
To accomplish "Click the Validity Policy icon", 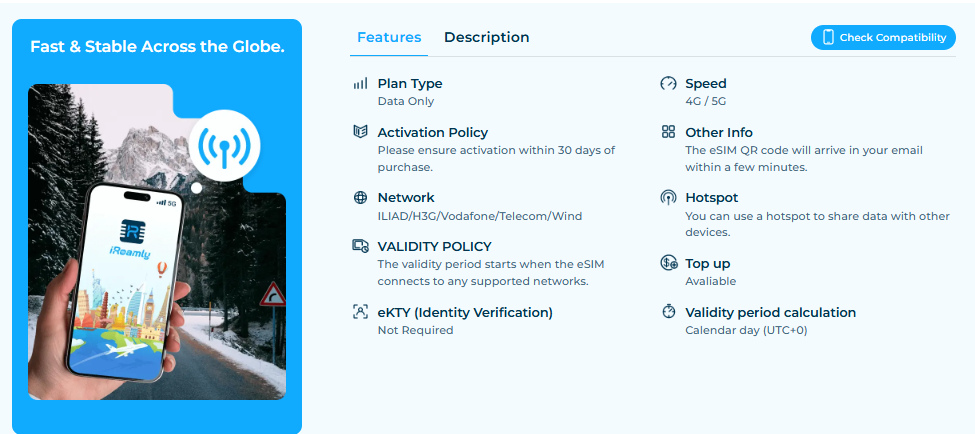I will [x=360, y=246].
